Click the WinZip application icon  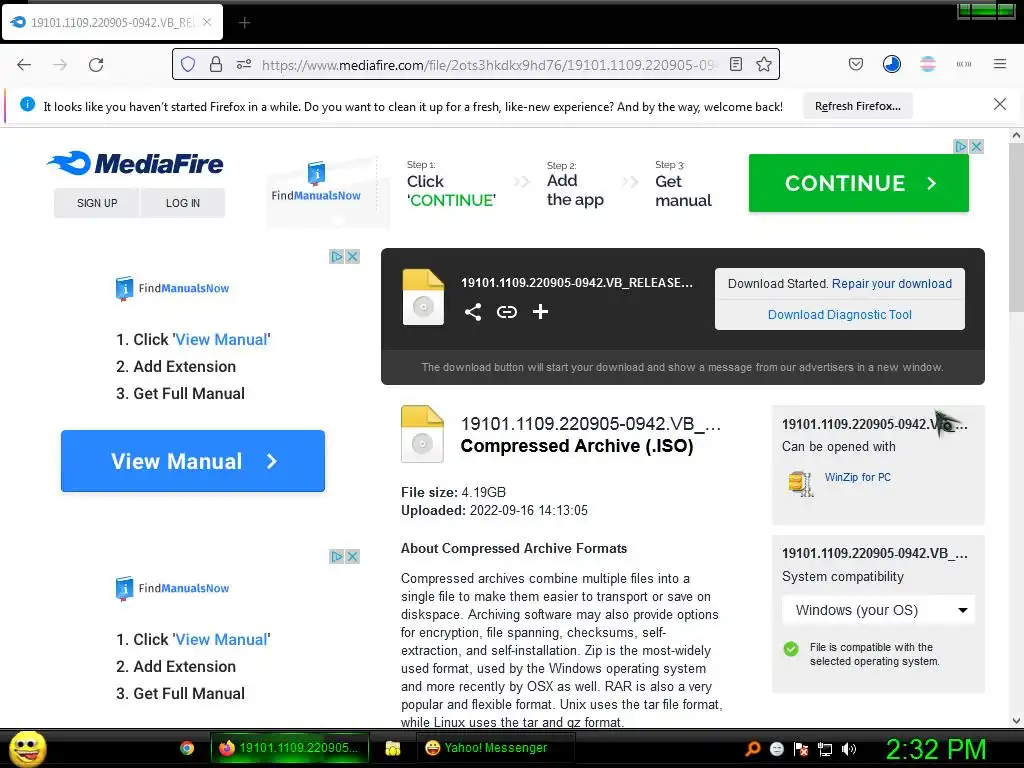click(x=801, y=483)
